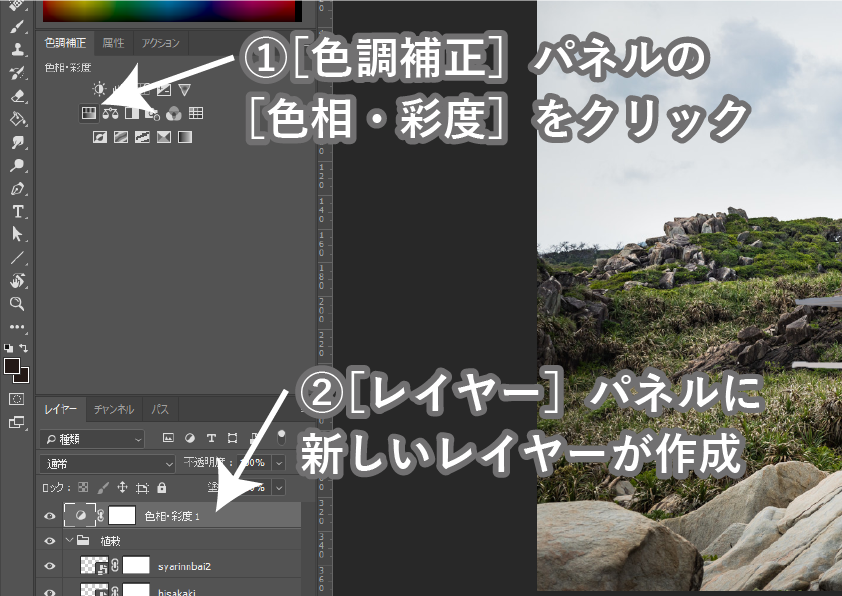The width and height of the screenshot is (842, 596).
Task: Select the Zoom tool
Action: coord(17,304)
